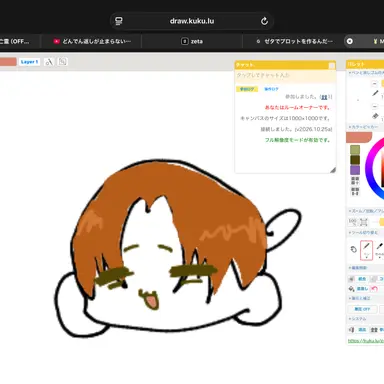Image resolution: width=384 pixels, height=384 pixels.
Task: Click the salmon current-color bar at the canvas top
Action: point(8,62)
